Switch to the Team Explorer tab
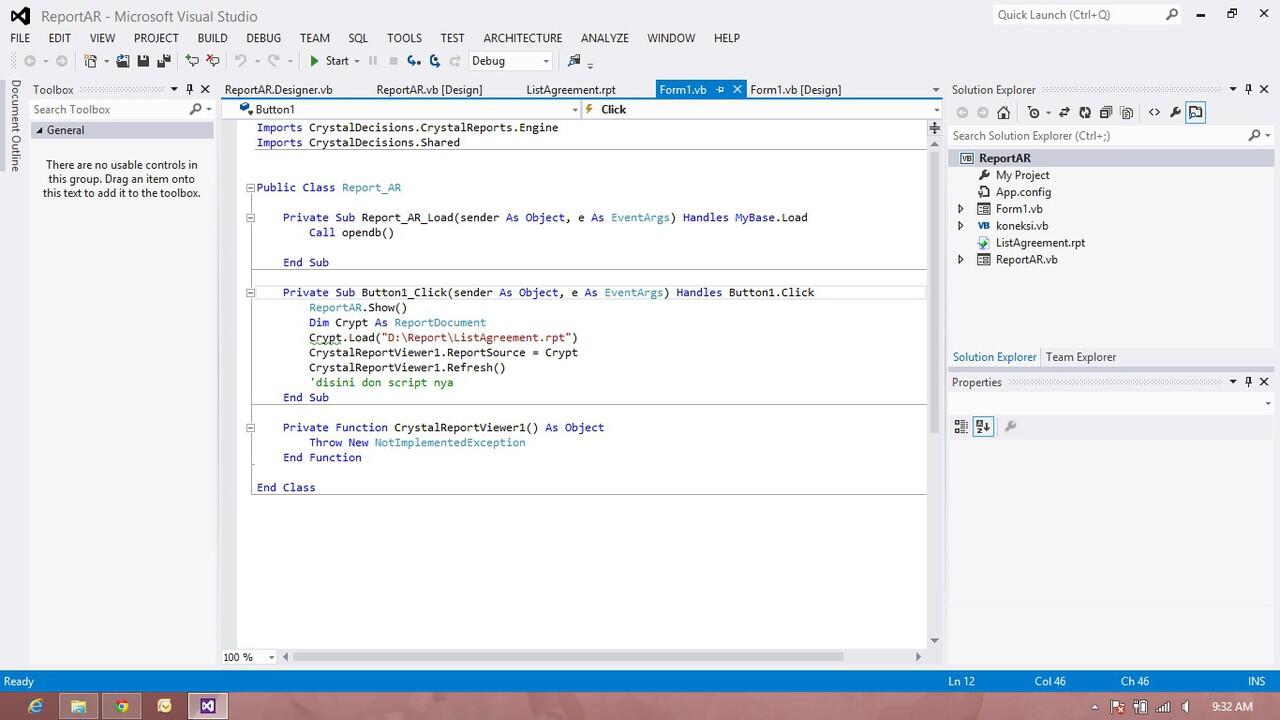Viewport: 1280px width, 720px height. point(1081,357)
